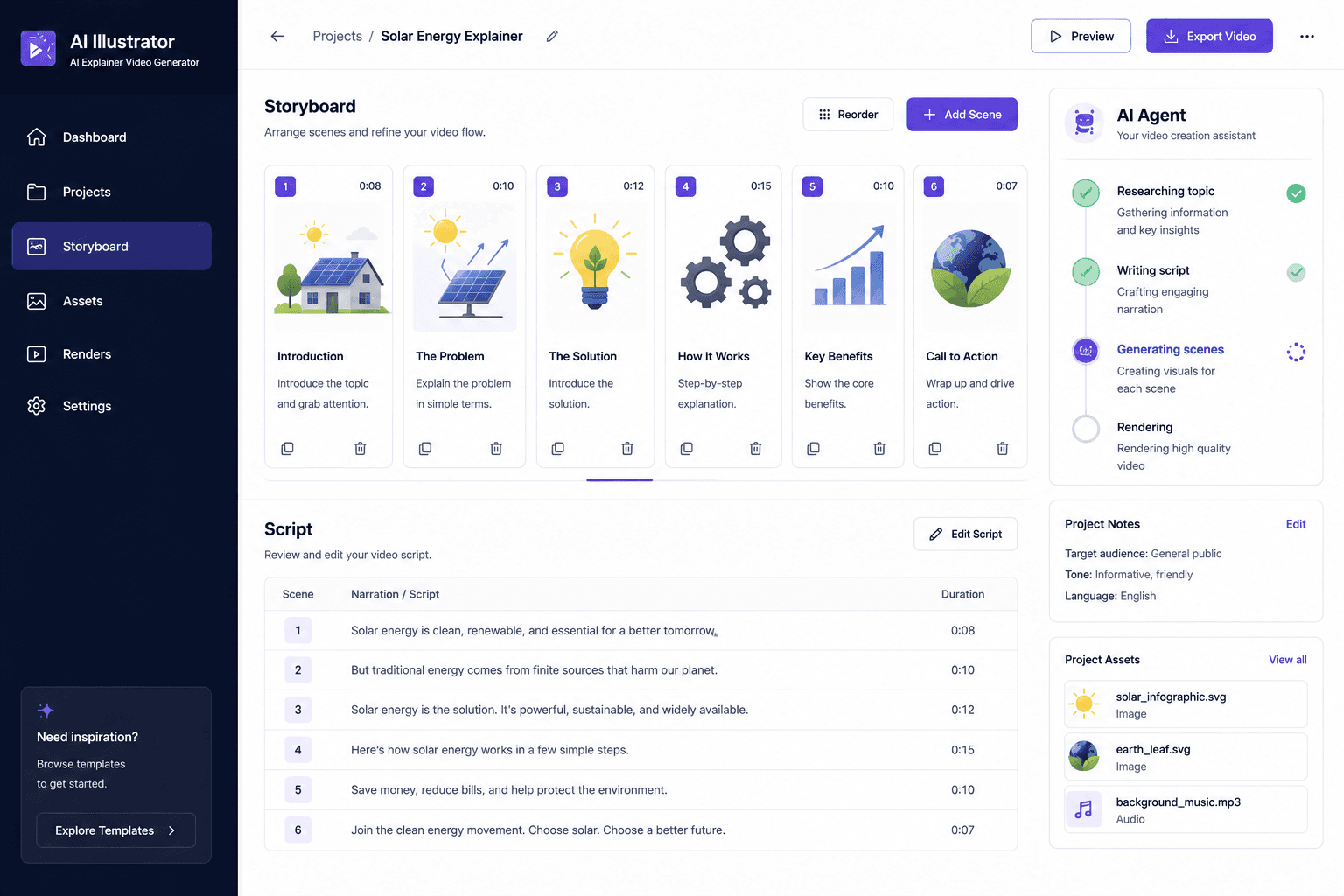Duplicate the Introduction scene
Image resolution: width=1344 pixels, height=896 pixels.
[287, 449]
